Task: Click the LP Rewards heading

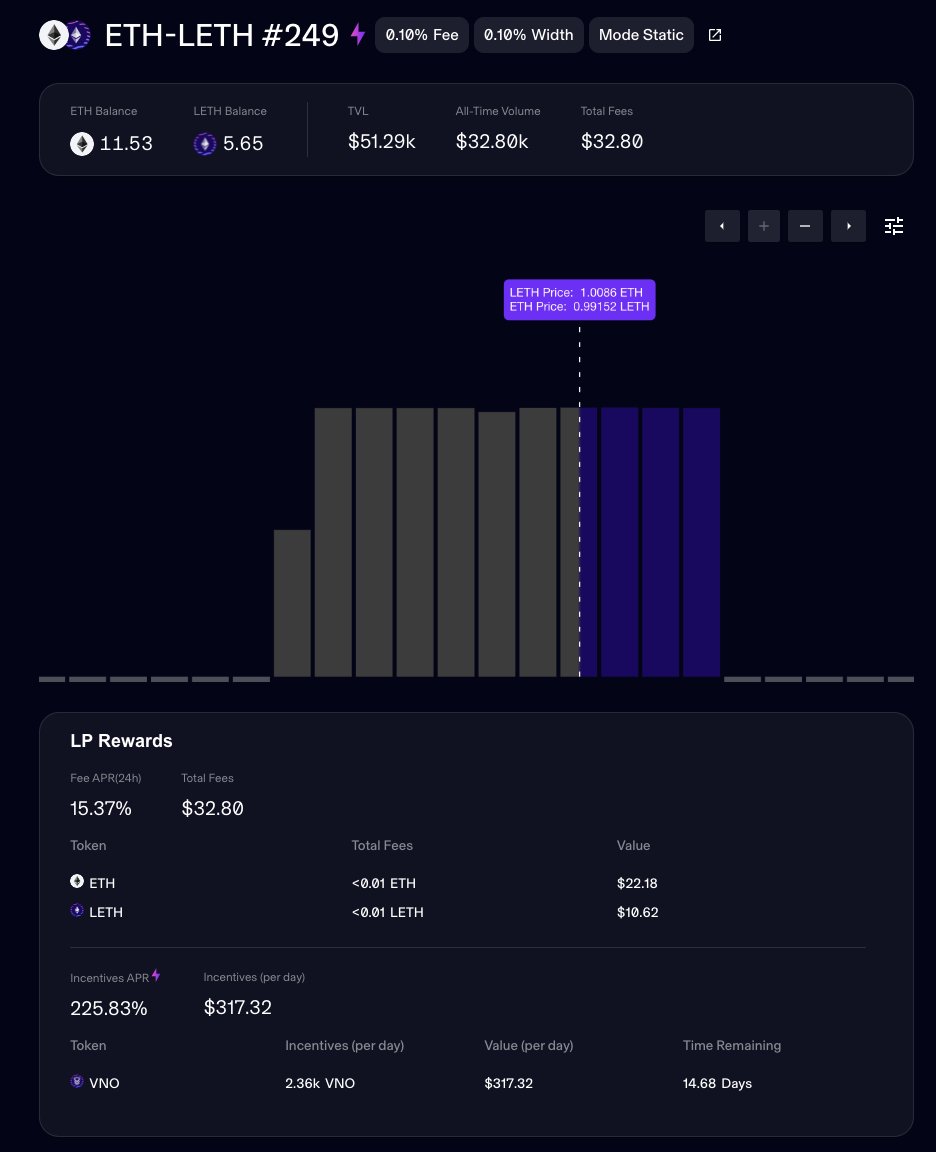Action: pos(121,741)
